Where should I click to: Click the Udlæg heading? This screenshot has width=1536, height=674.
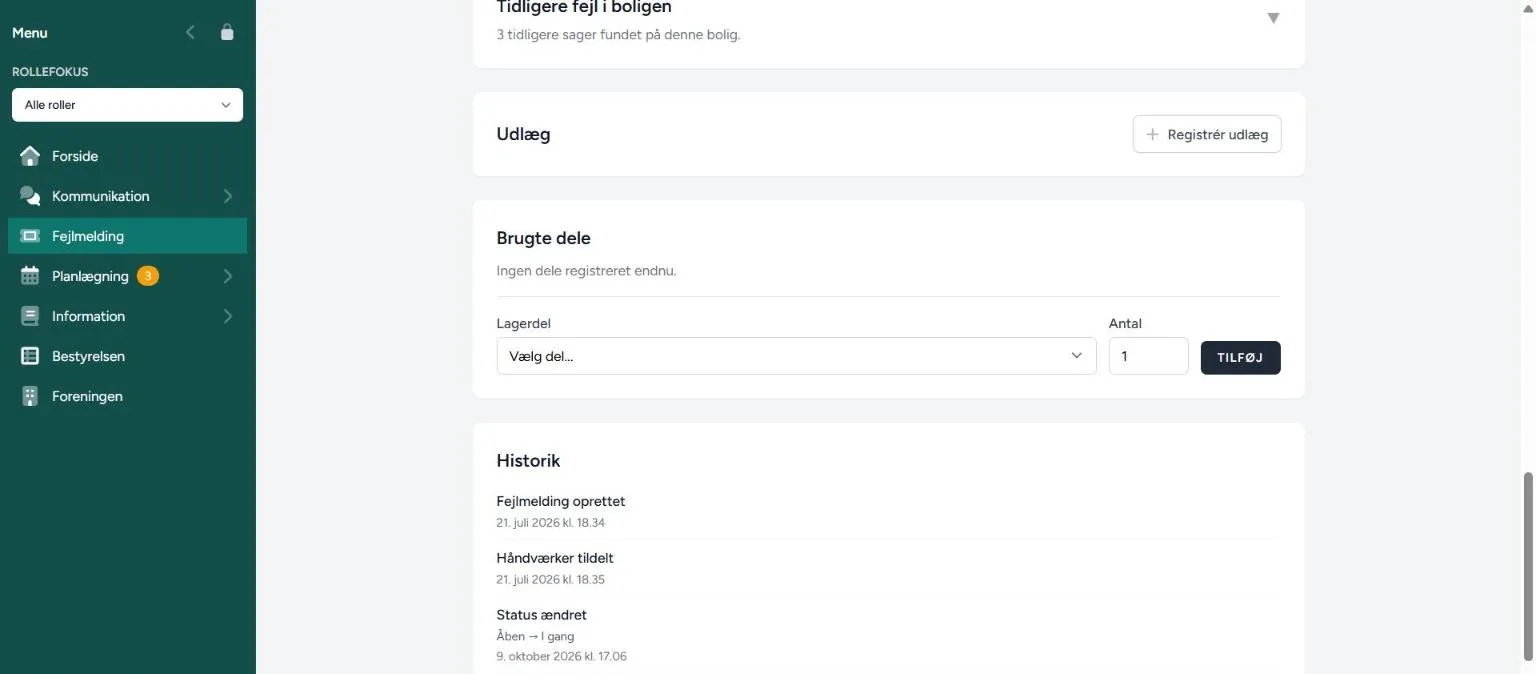tap(523, 134)
